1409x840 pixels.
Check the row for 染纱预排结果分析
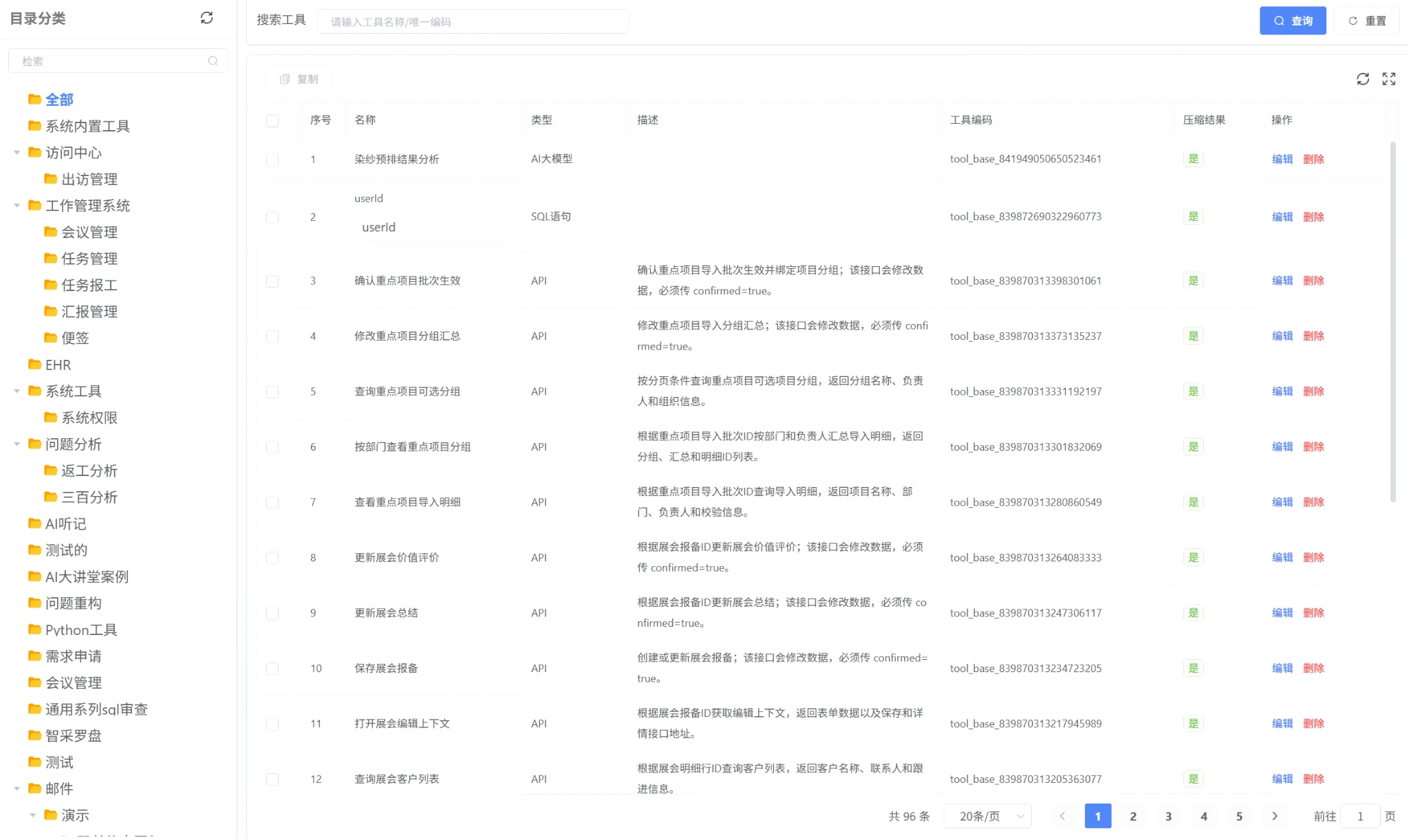272,160
